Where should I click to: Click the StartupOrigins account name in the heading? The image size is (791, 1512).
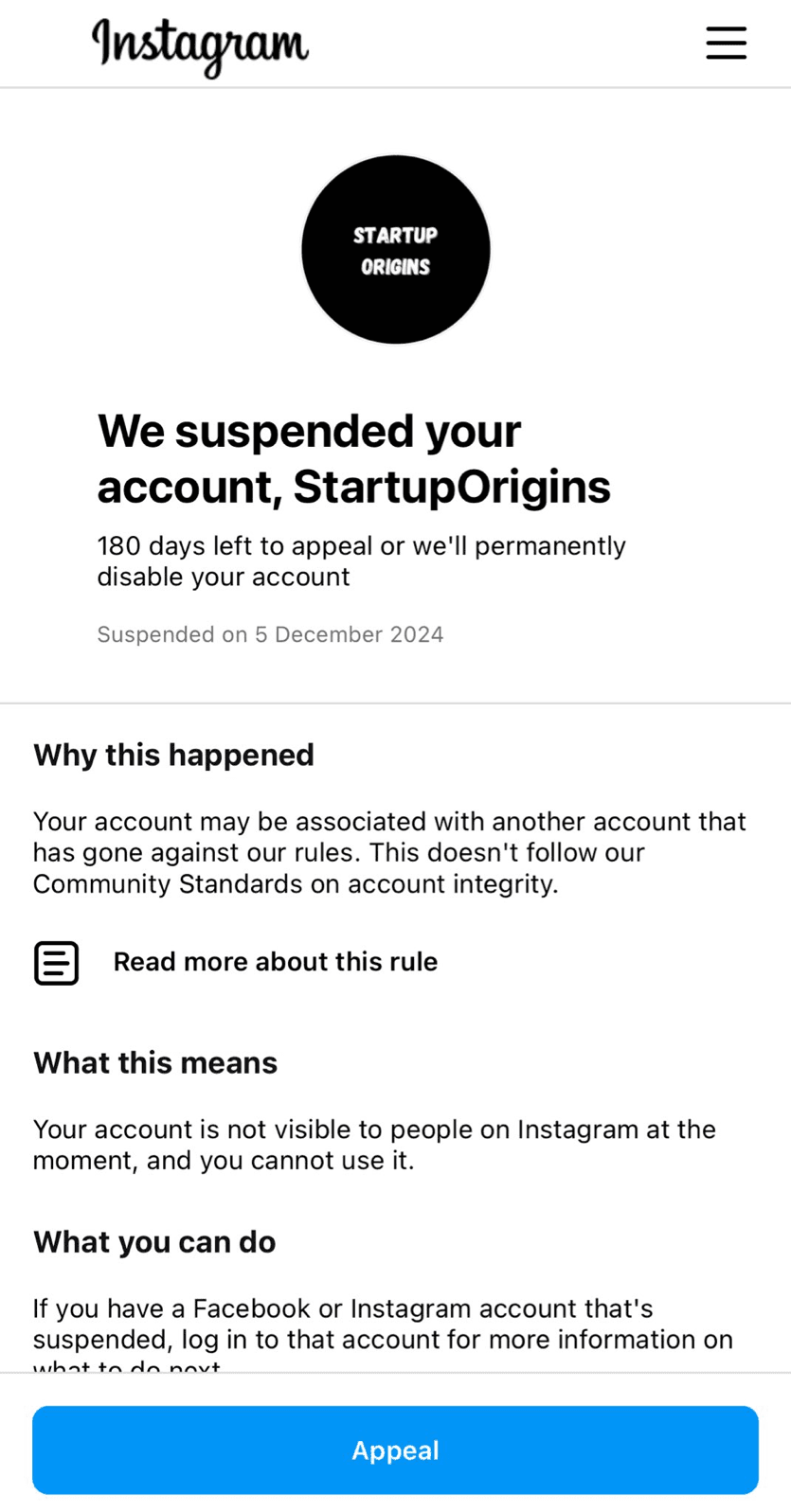tap(451, 487)
